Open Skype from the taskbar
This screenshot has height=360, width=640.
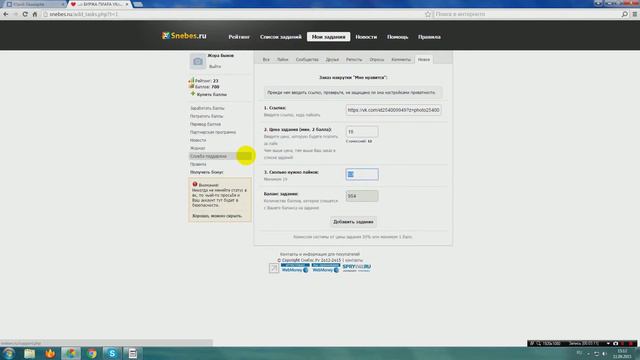(112, 353)
